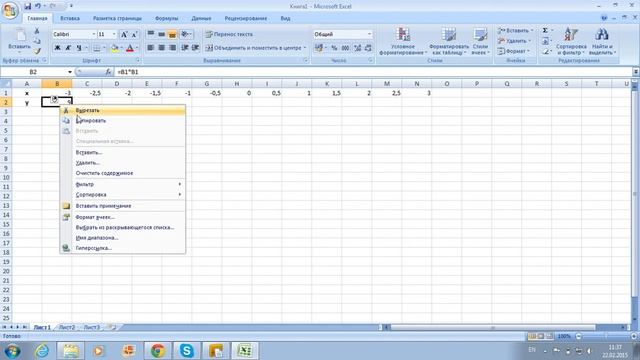
Task: Open the font size 11 dropdown
Action: click(114, 34)
